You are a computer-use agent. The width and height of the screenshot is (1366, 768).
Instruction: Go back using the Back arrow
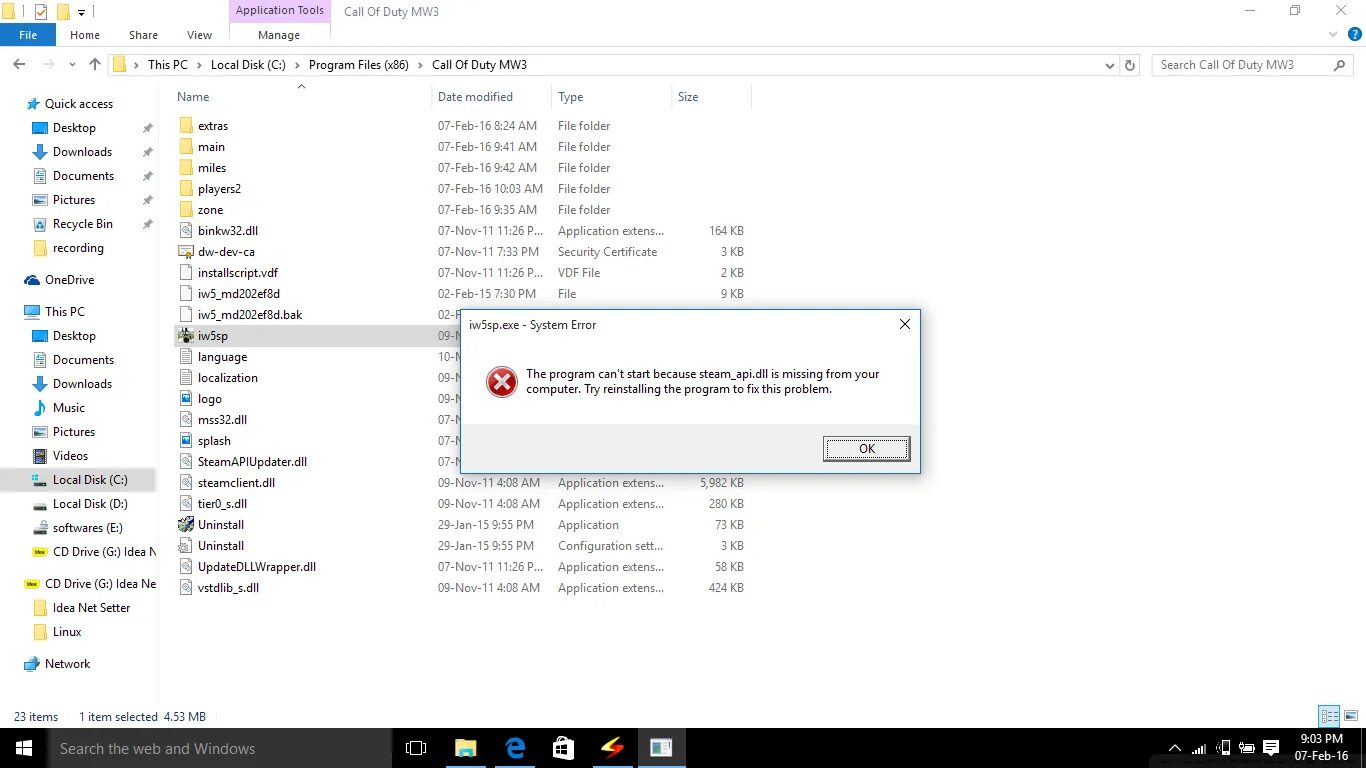tap(18, 65)
